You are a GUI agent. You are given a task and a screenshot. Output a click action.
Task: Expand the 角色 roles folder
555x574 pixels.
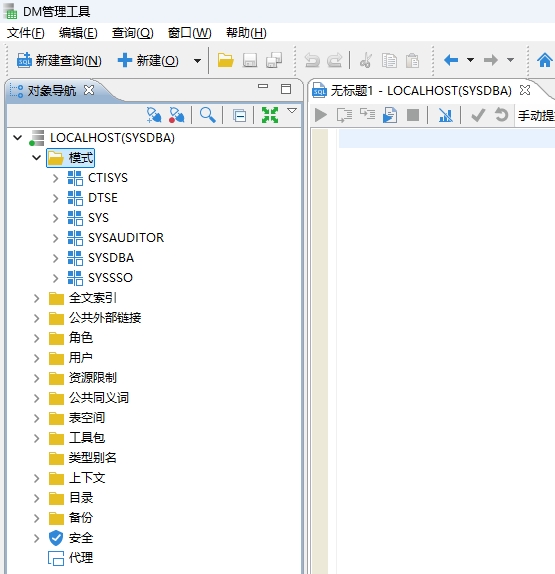click(x=36, y=338)
